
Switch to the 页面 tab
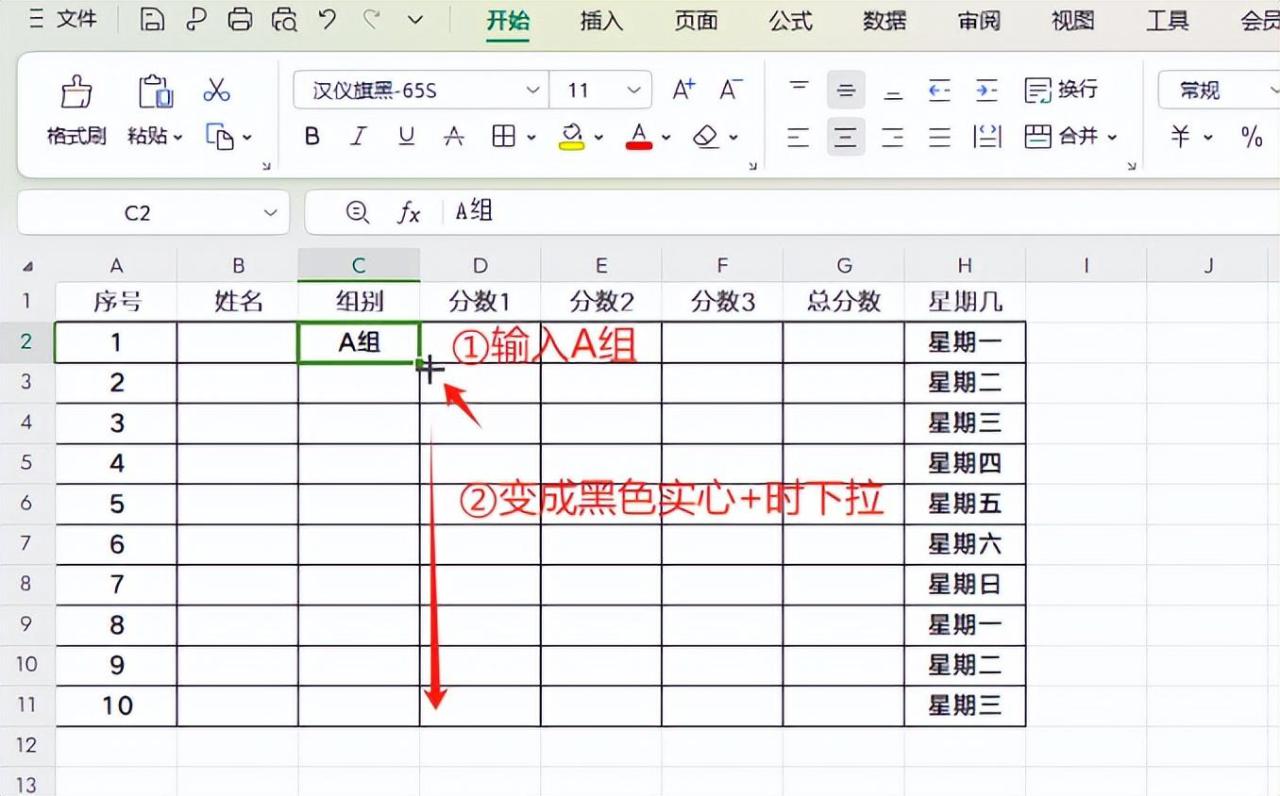click(696, 20)
